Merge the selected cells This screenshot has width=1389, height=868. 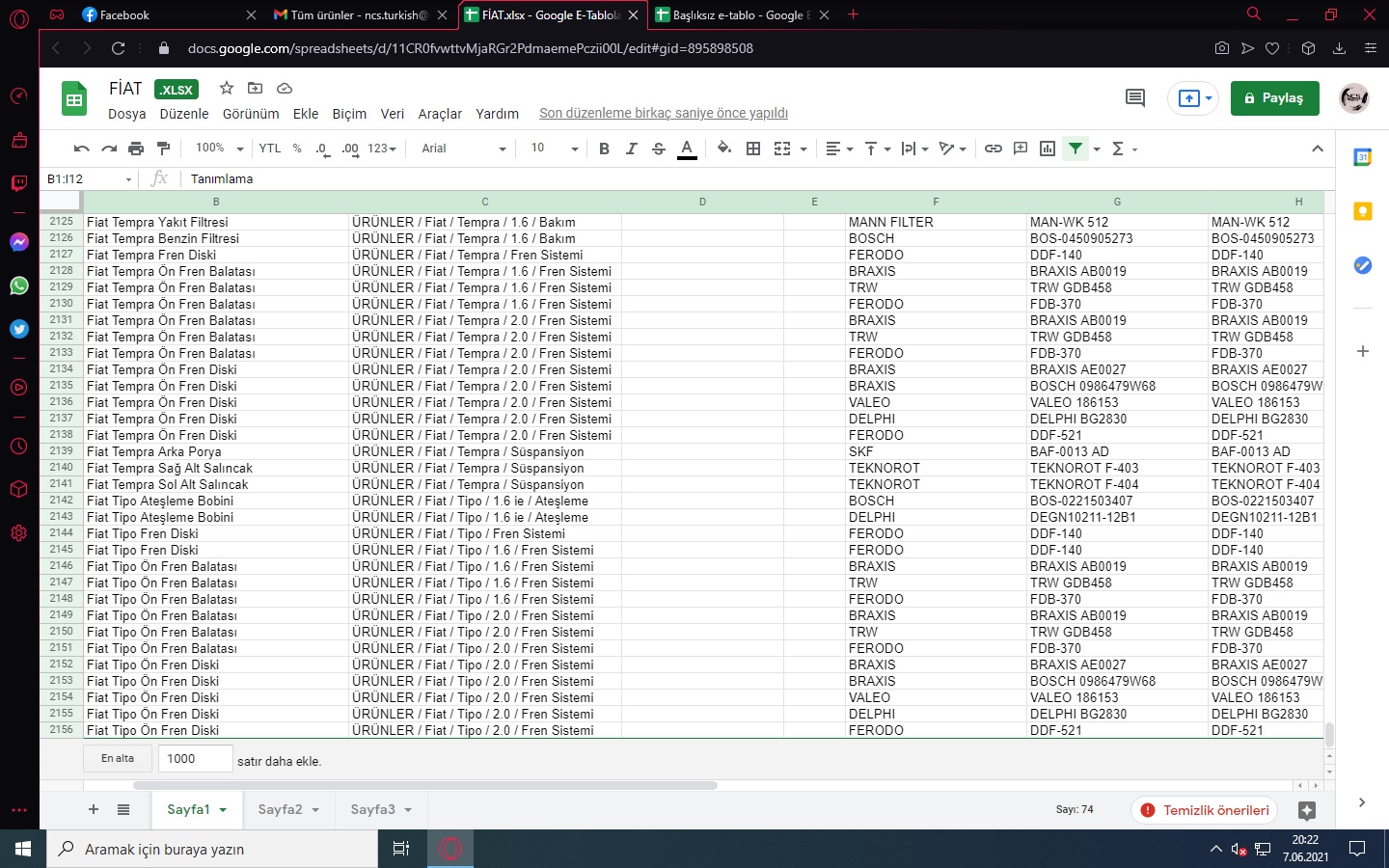click(782, 149)
